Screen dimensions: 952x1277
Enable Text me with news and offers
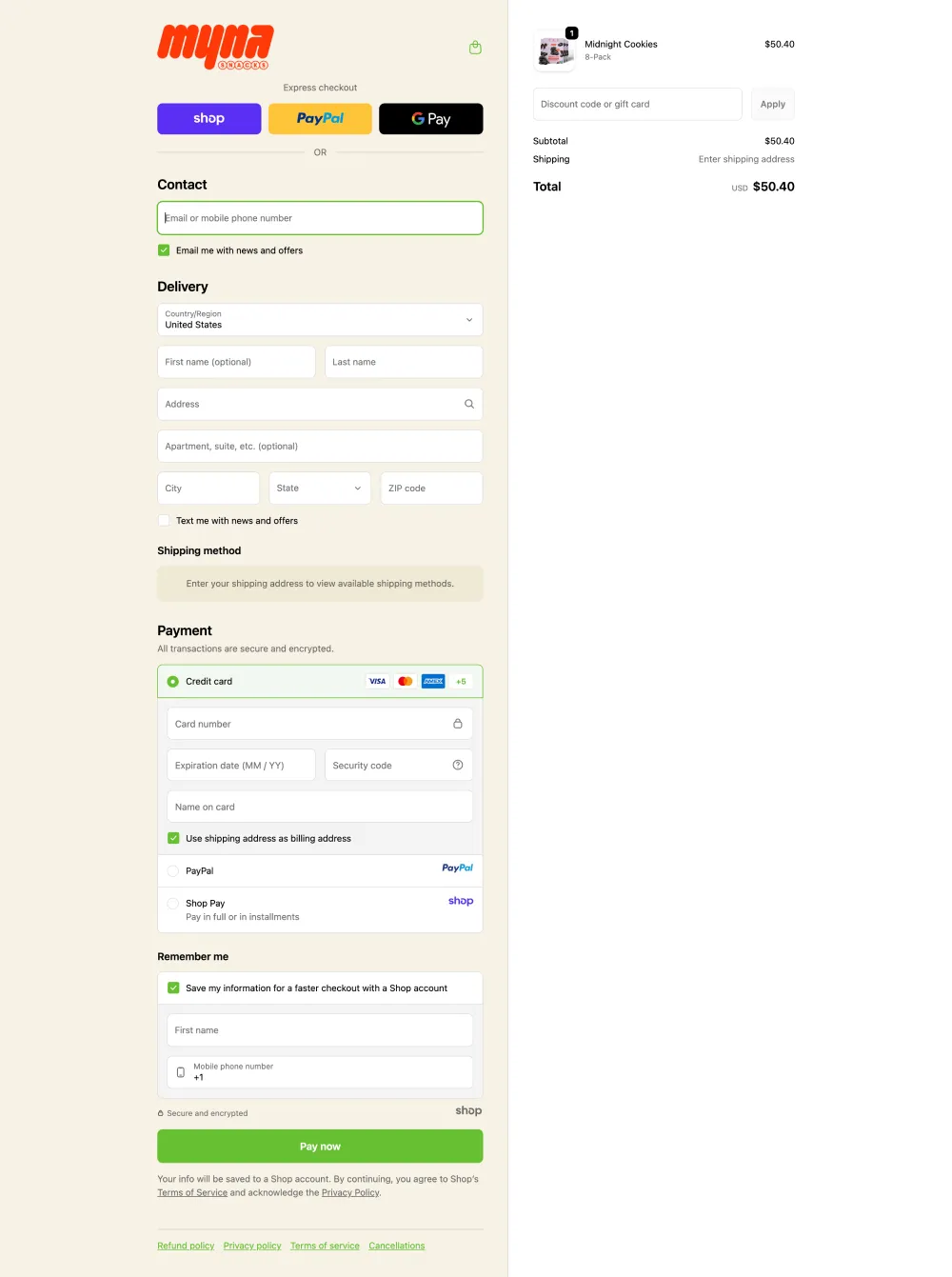(x=164, y=521)
